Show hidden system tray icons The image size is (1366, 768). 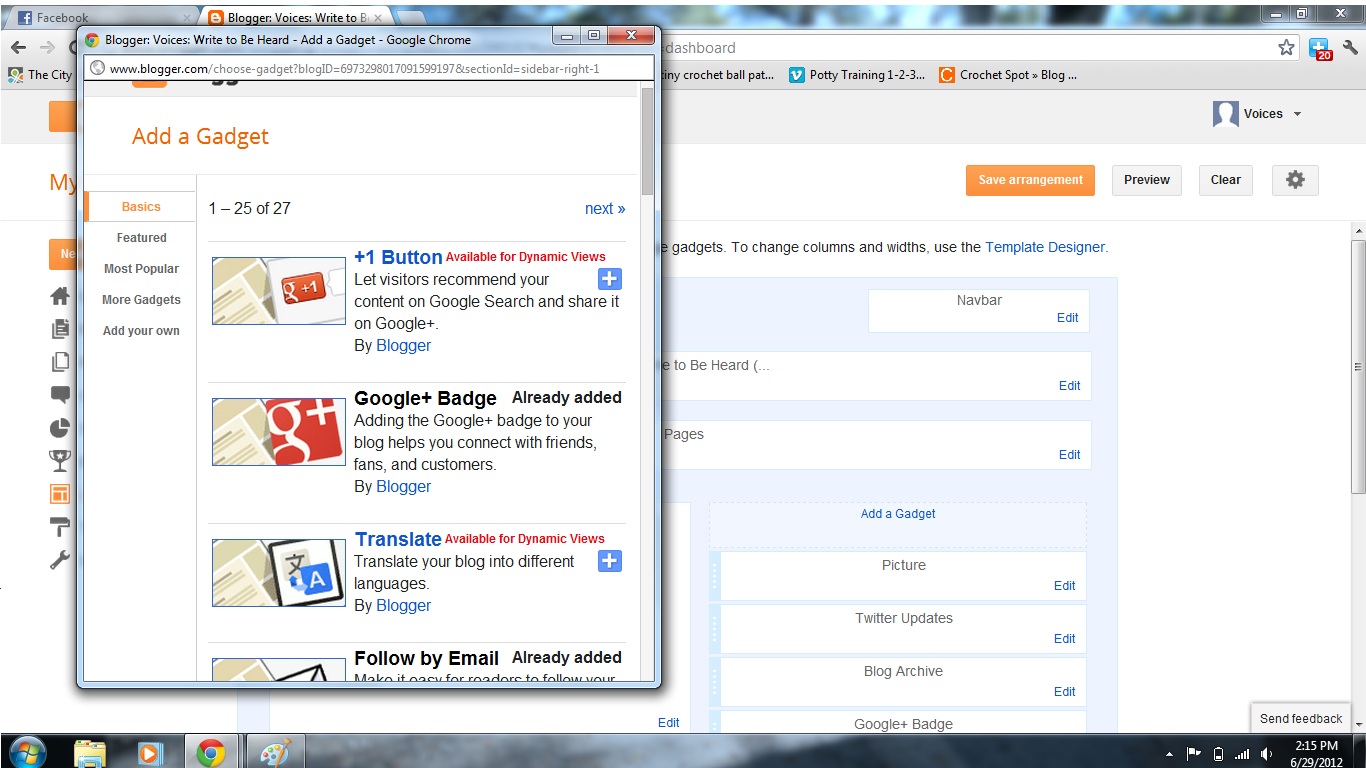tap(1170, 754)
